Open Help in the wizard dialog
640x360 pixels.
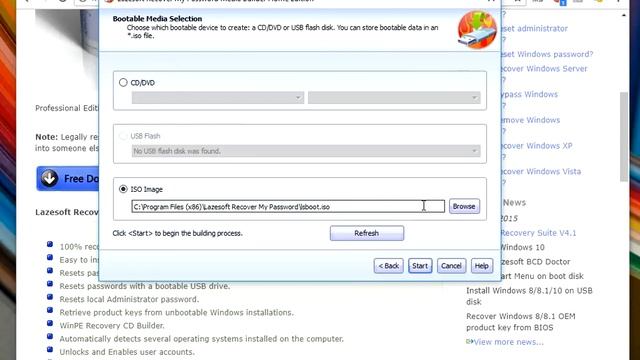pyautogui.click(x=482, y=266)
